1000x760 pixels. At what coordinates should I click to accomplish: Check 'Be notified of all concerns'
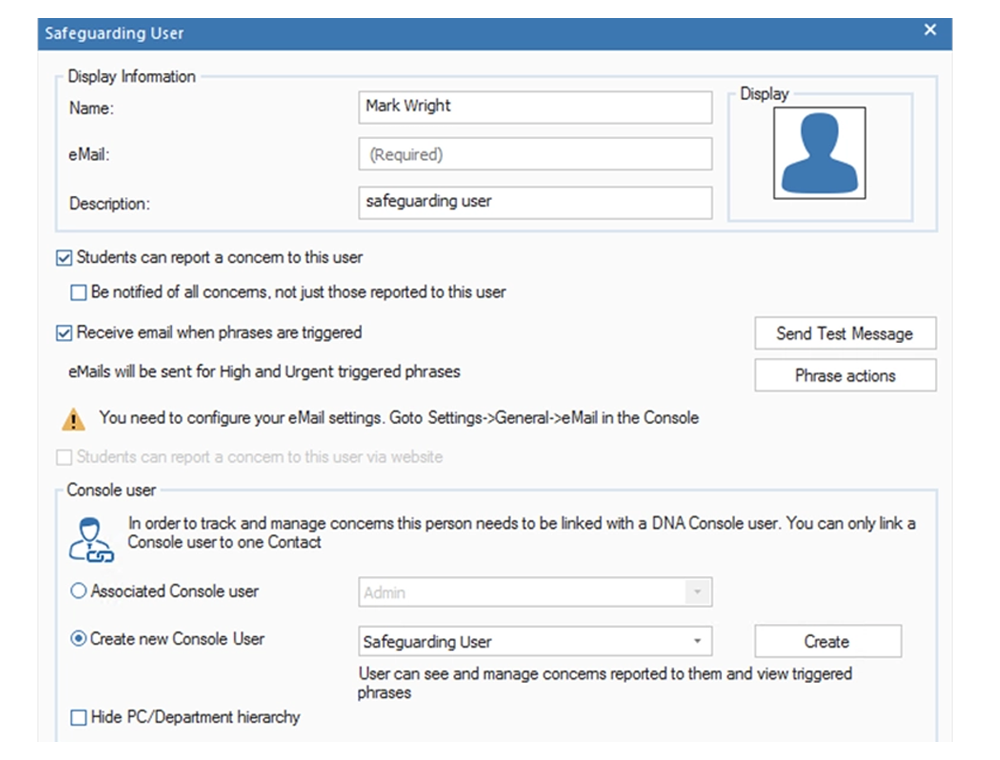click(77, 292)
